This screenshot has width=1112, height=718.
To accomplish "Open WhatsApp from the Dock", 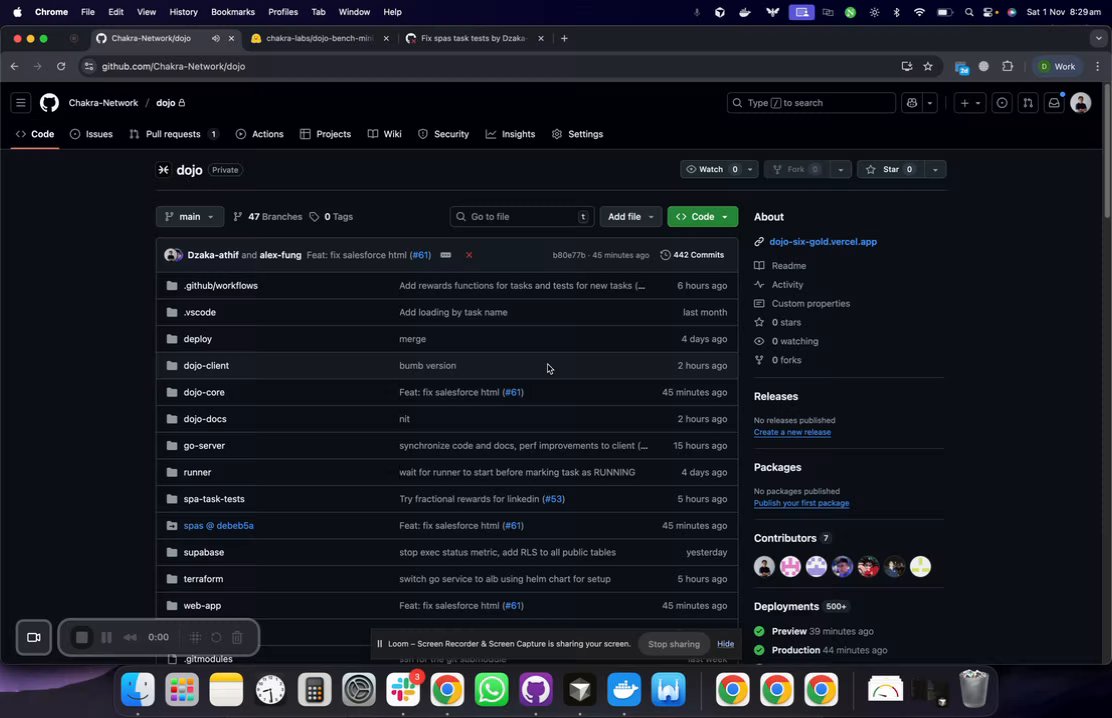I will pos(491,690).
